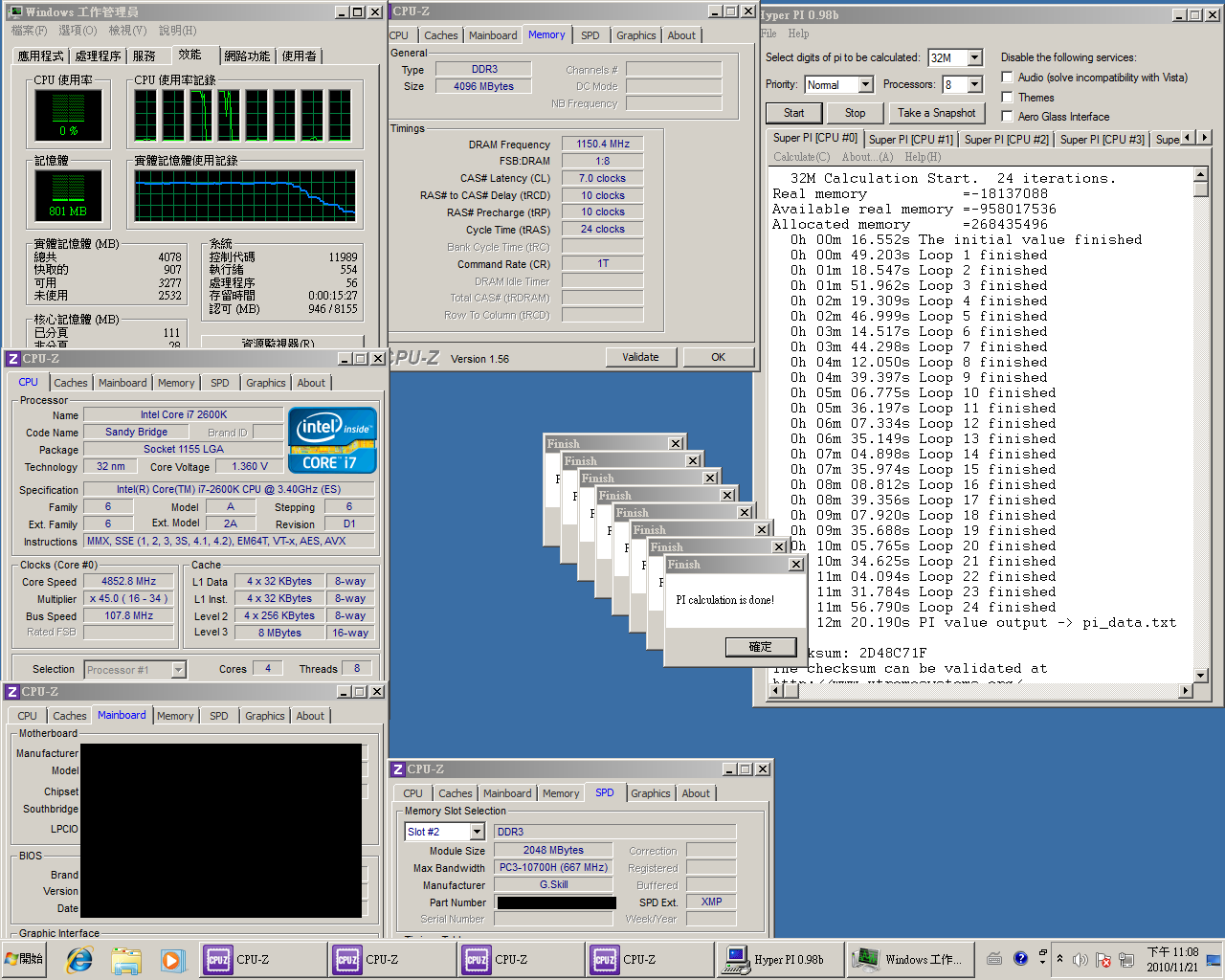The height and width of the screenshot is (980, 1225).
Task: Click Hyper PI log vertical scrollbar down arrow
Action: (1201, 676)
